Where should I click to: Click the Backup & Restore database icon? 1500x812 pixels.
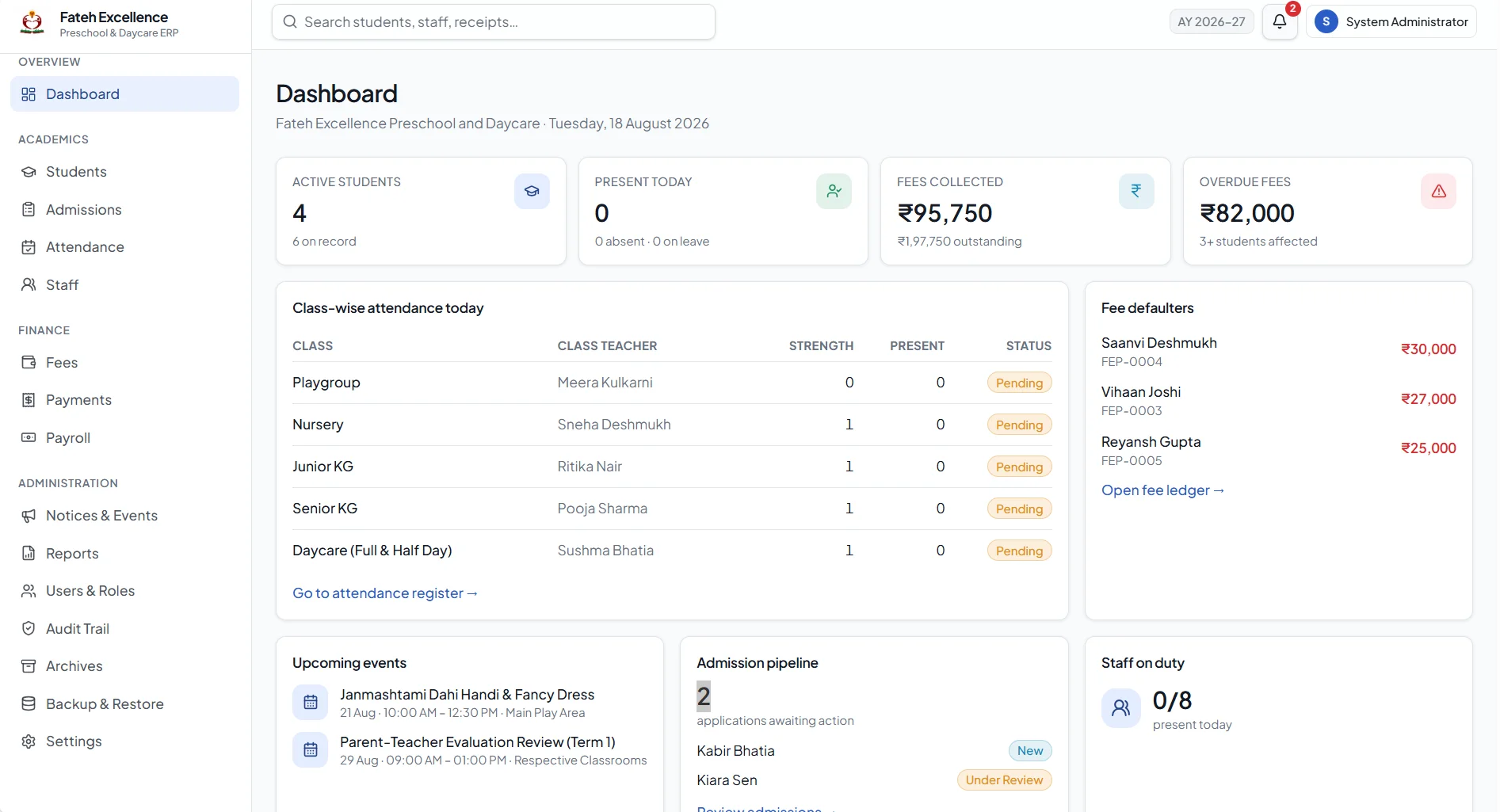[29, 703]
